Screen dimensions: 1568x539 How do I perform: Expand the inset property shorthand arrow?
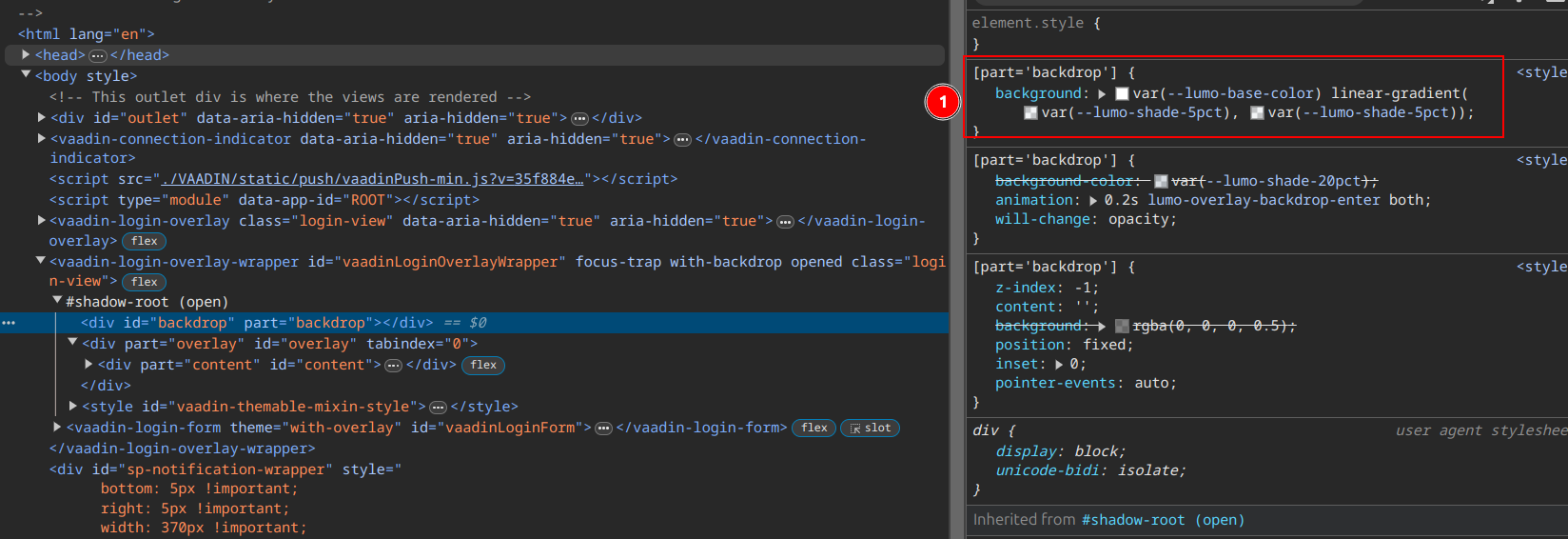[x=1059, y=365]
